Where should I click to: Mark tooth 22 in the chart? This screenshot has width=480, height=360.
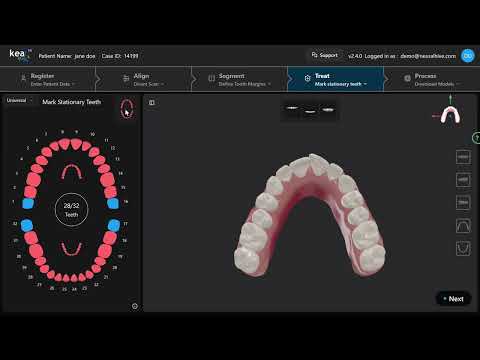tap(89, 275)
